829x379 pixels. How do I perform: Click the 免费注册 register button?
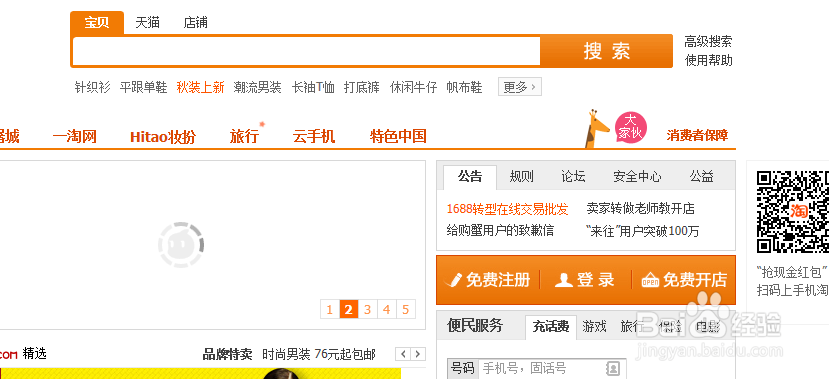click(x=489, y=280)
